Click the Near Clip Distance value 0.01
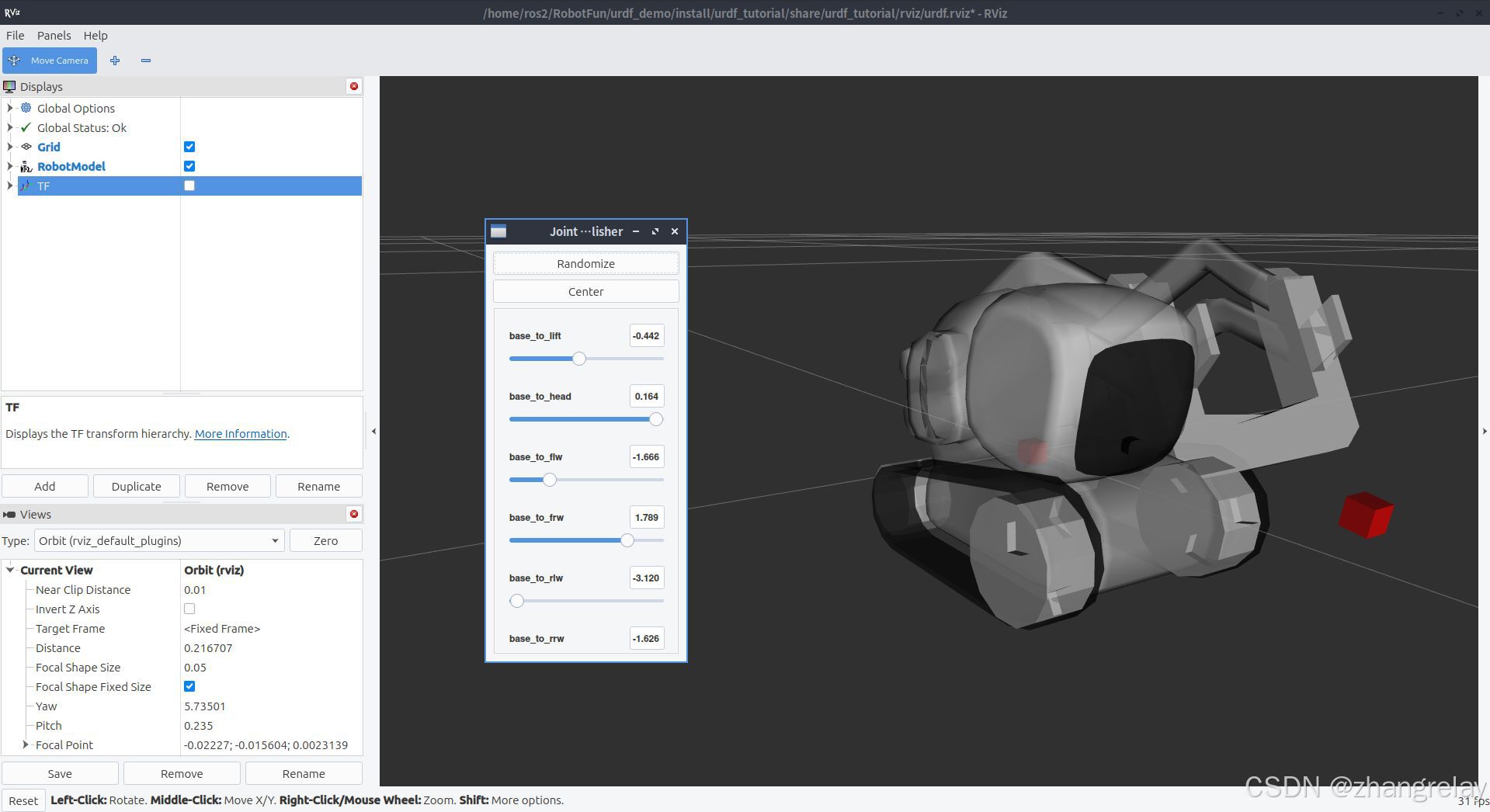Image resolution: width=1490 pixels, height=812 pixels. pyautogui.click(x=195, y=590)
